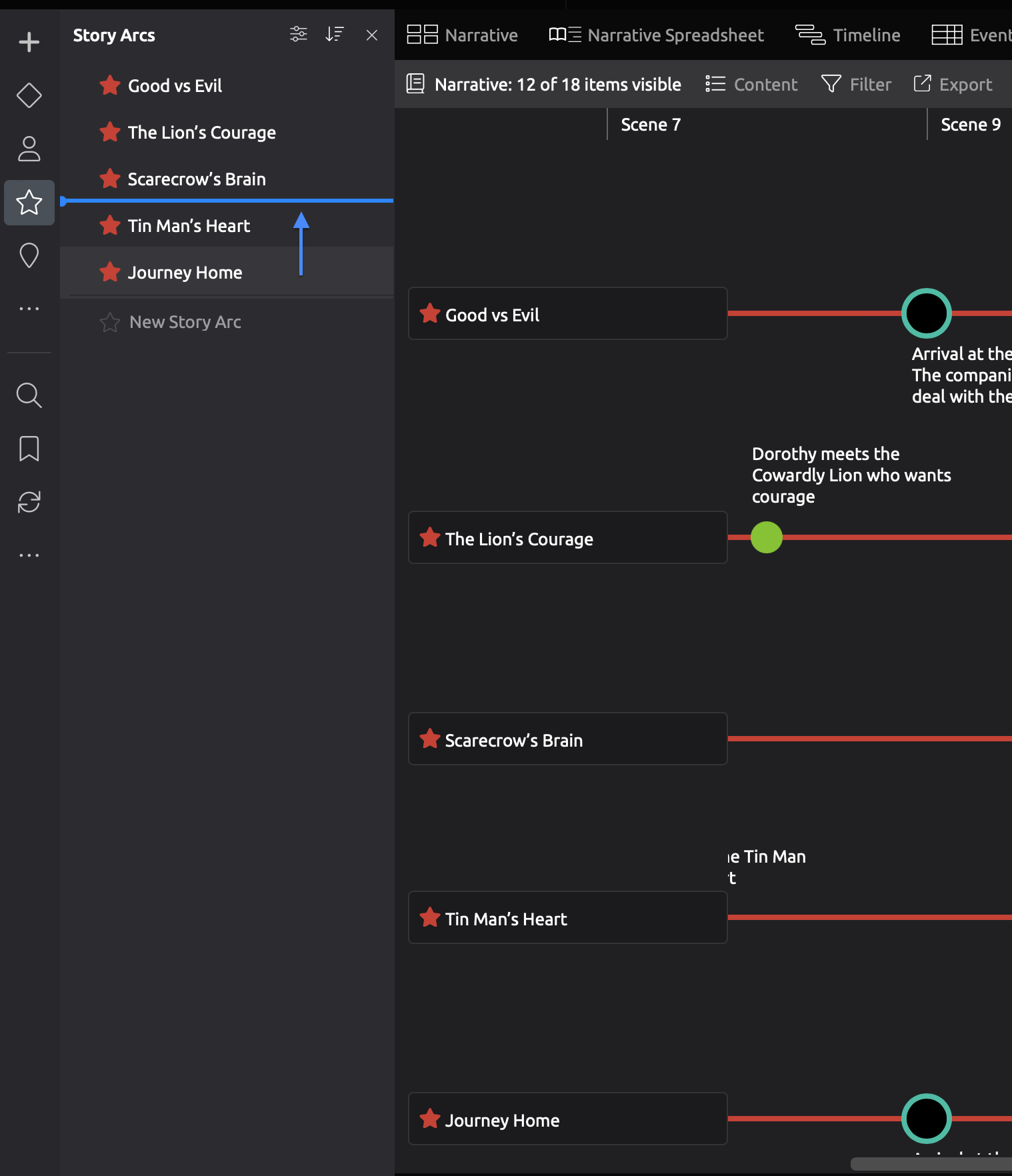Open the diamond events icon in sidebar
This screenshot has width=1012, height=1176.
pos(29,95)
